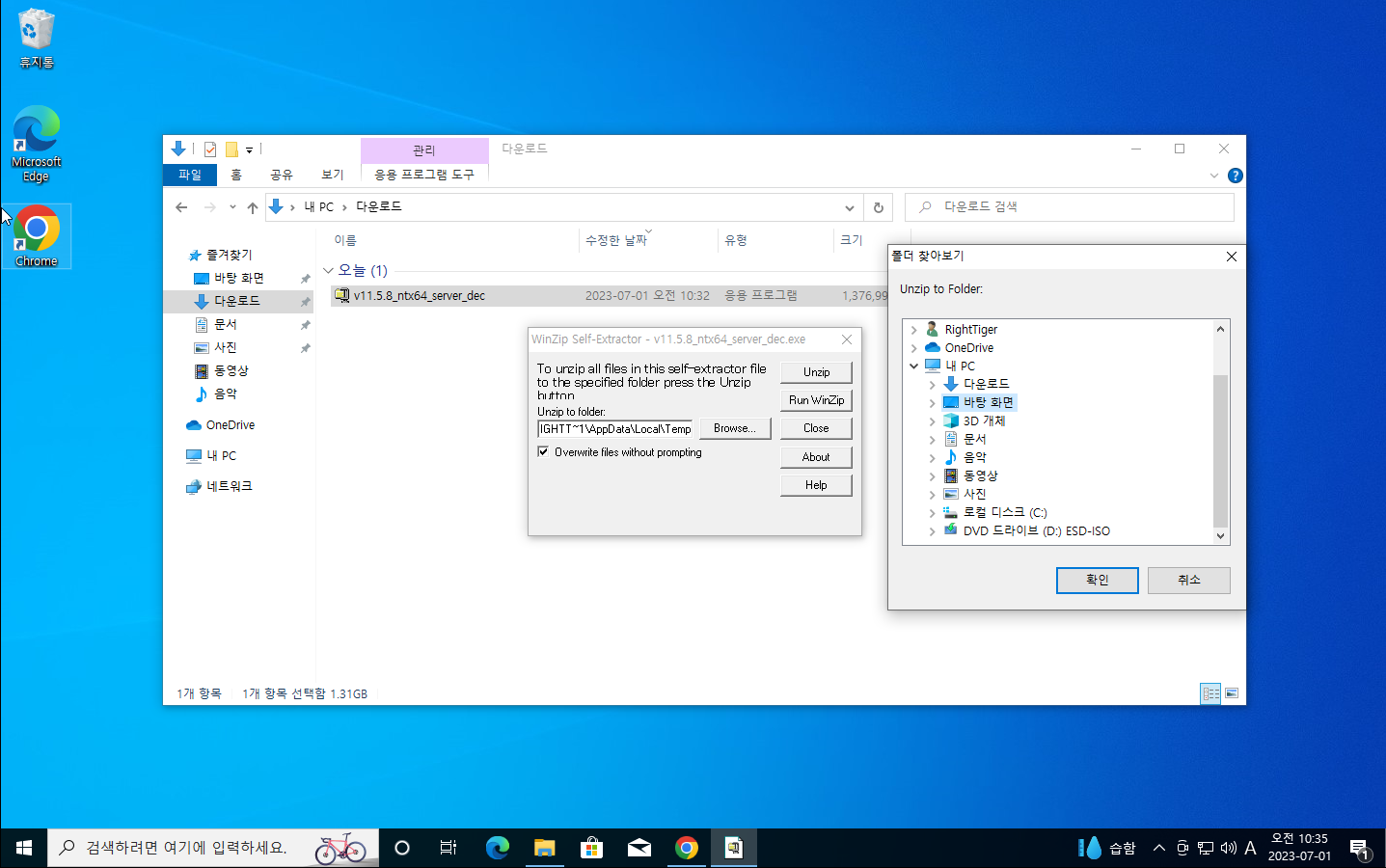The width and height of the screenshot is (1386, 868).
Task: Click the Unzip to folder path field
Action: (x=614, y=429)
